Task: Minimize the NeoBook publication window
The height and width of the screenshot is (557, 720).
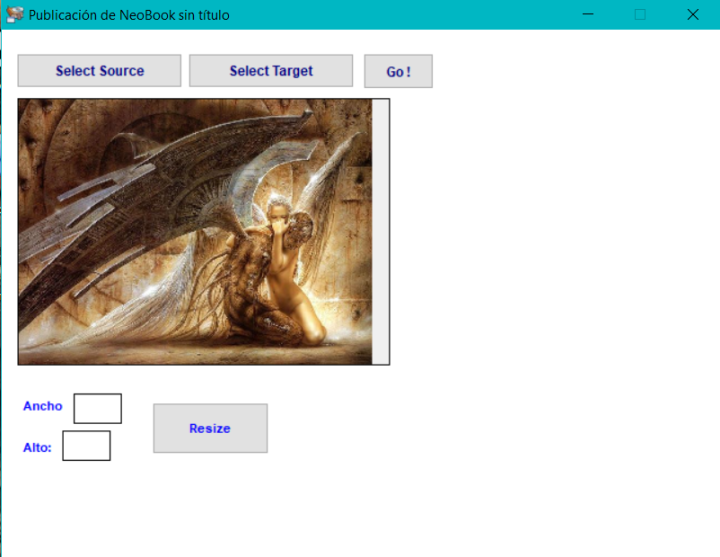Action: click(588, 15)
